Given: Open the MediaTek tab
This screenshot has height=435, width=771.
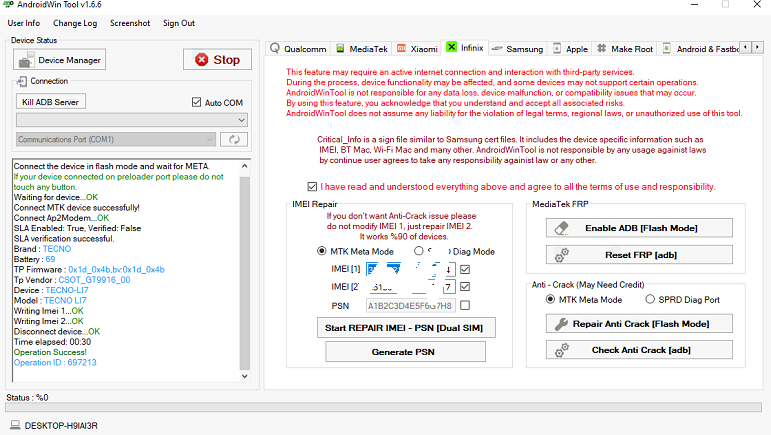Looking at the screenshot, I should pos(361,48).
